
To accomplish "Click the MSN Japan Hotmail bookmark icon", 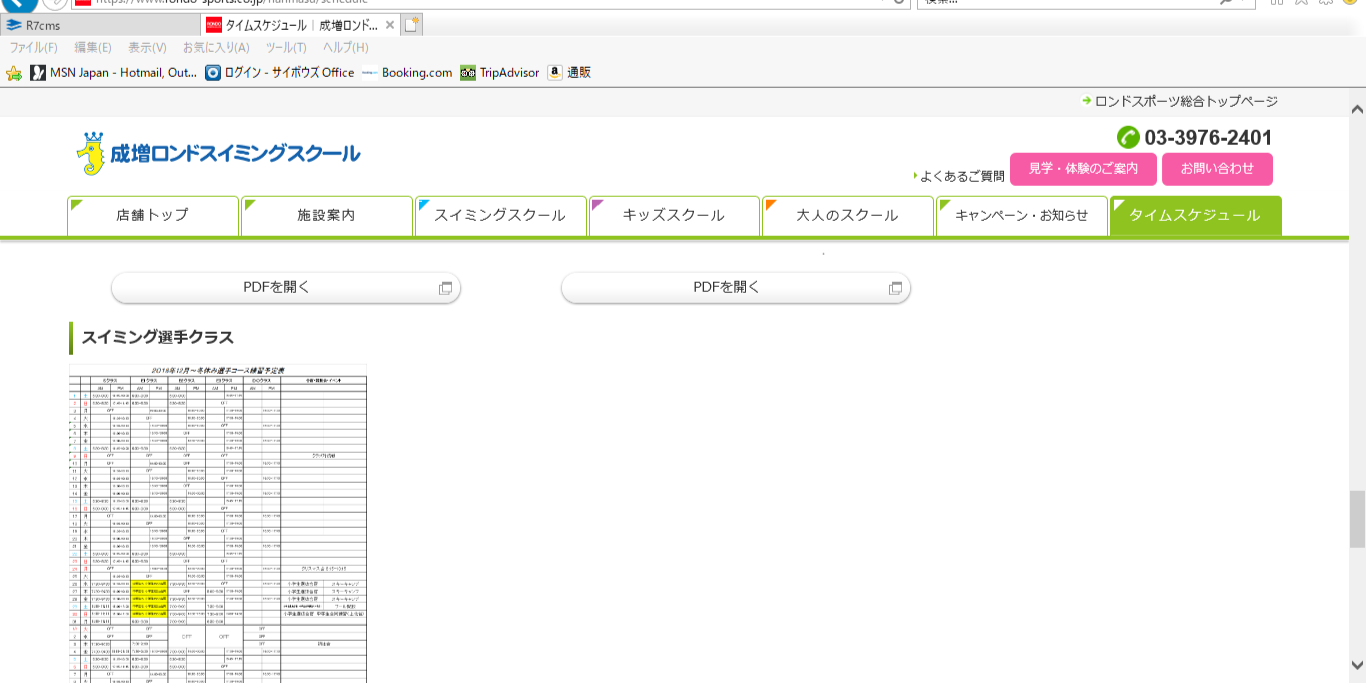I will (x=38, y=73).
